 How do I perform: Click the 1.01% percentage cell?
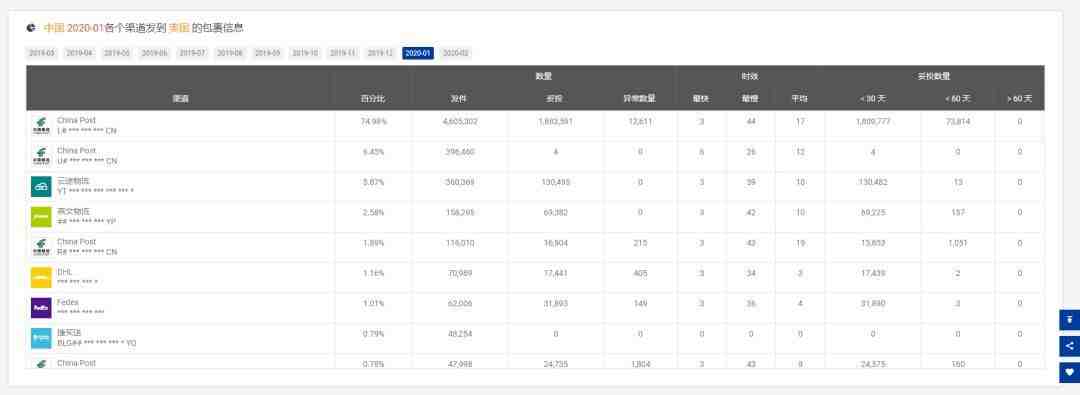coord(373,303)
